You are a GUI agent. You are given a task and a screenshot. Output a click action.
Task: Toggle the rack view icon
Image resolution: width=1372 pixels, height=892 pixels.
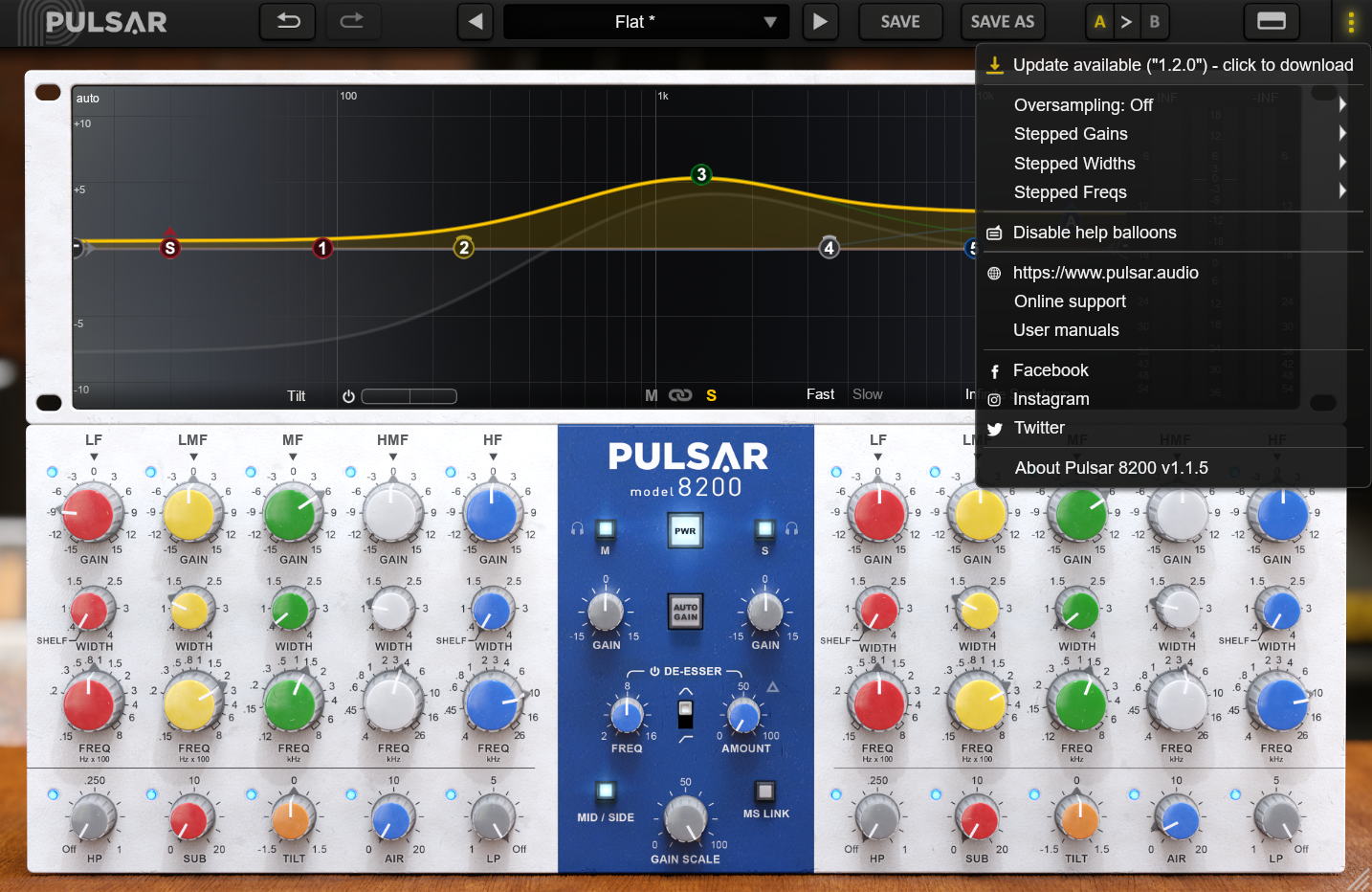1271,21
